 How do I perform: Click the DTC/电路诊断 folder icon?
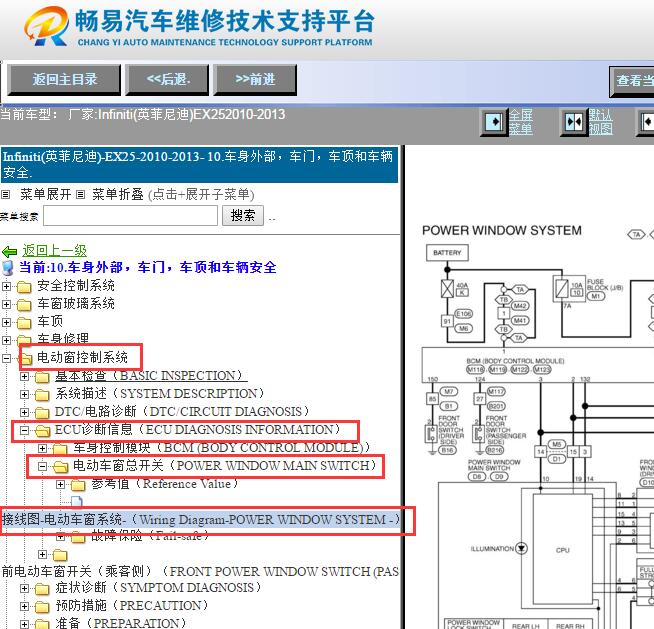(x=42, y=413)
